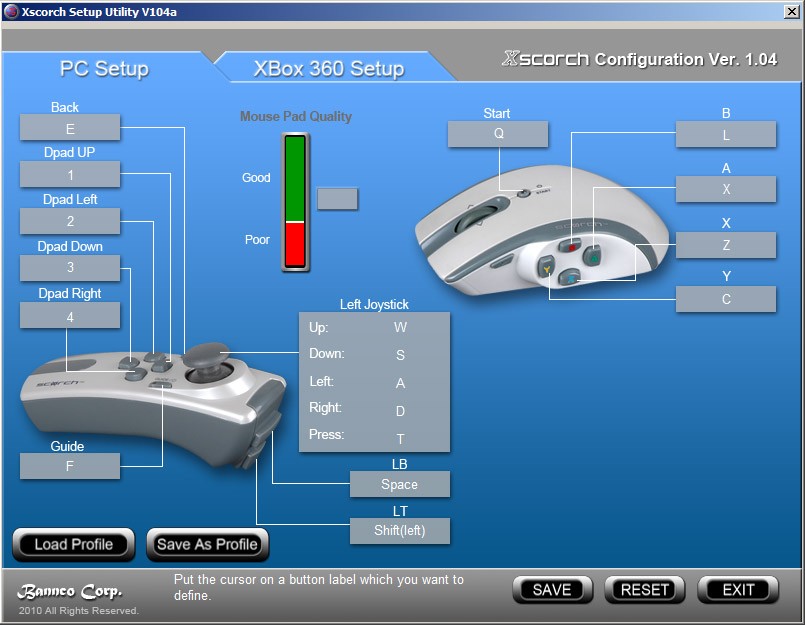This screenshot has width=805, height=625.
Task: Select the B button field showing L
Action: pyautogui.click(x=726, y=135)
